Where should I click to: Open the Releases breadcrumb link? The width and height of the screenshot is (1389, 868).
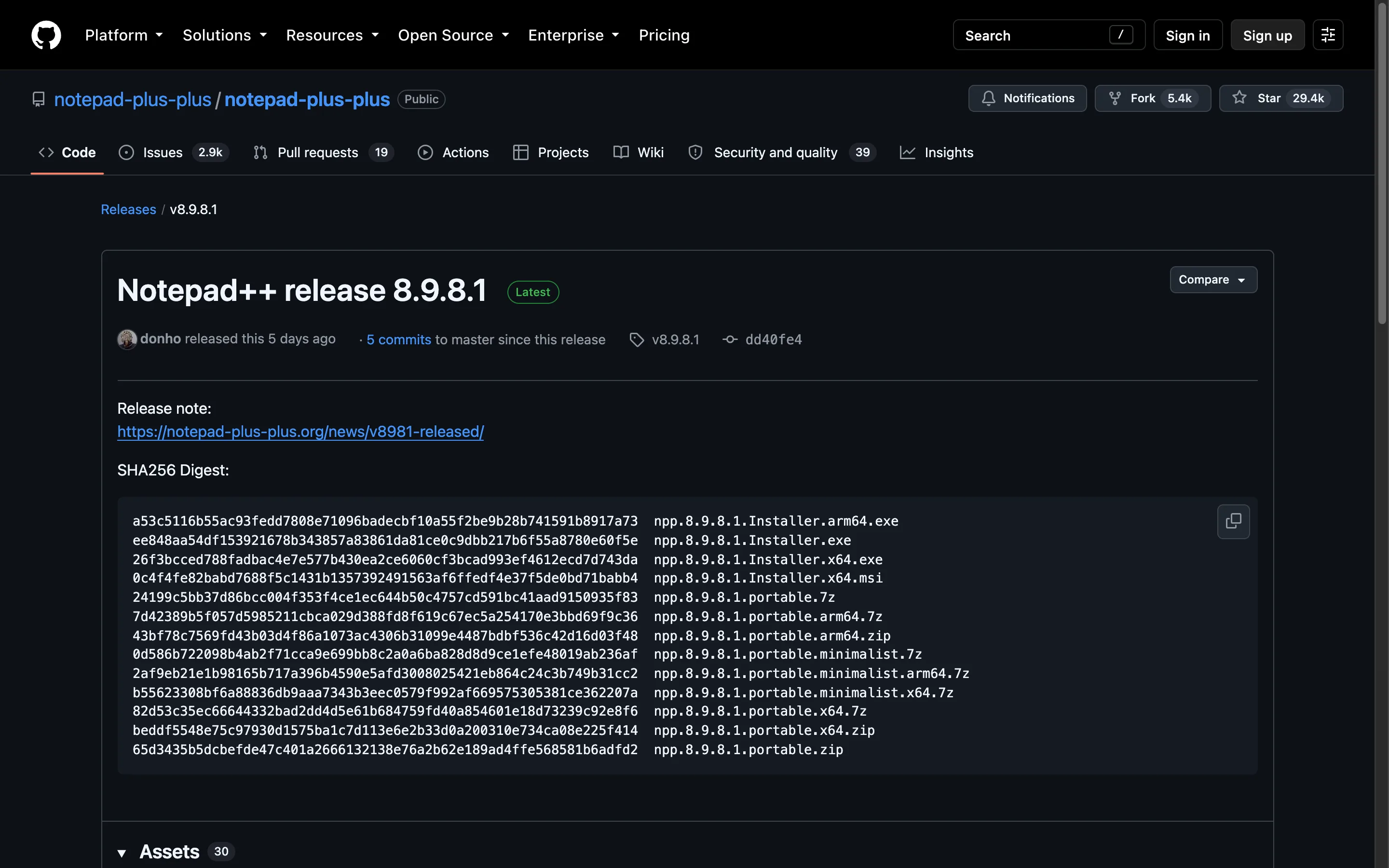[x=129, y=210]
